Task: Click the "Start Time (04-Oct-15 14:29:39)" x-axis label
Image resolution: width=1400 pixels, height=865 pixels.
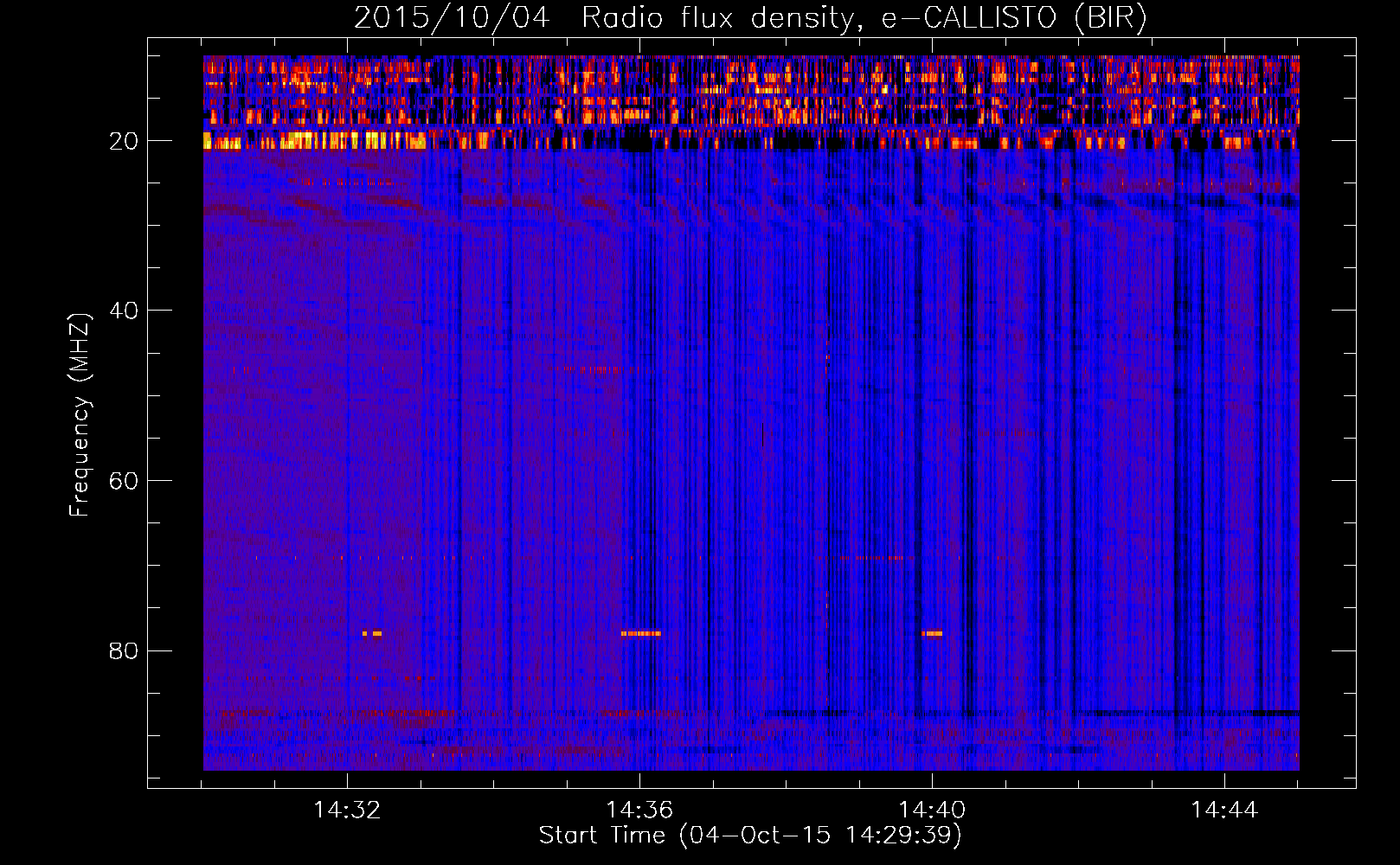Action: coord(750,835)
